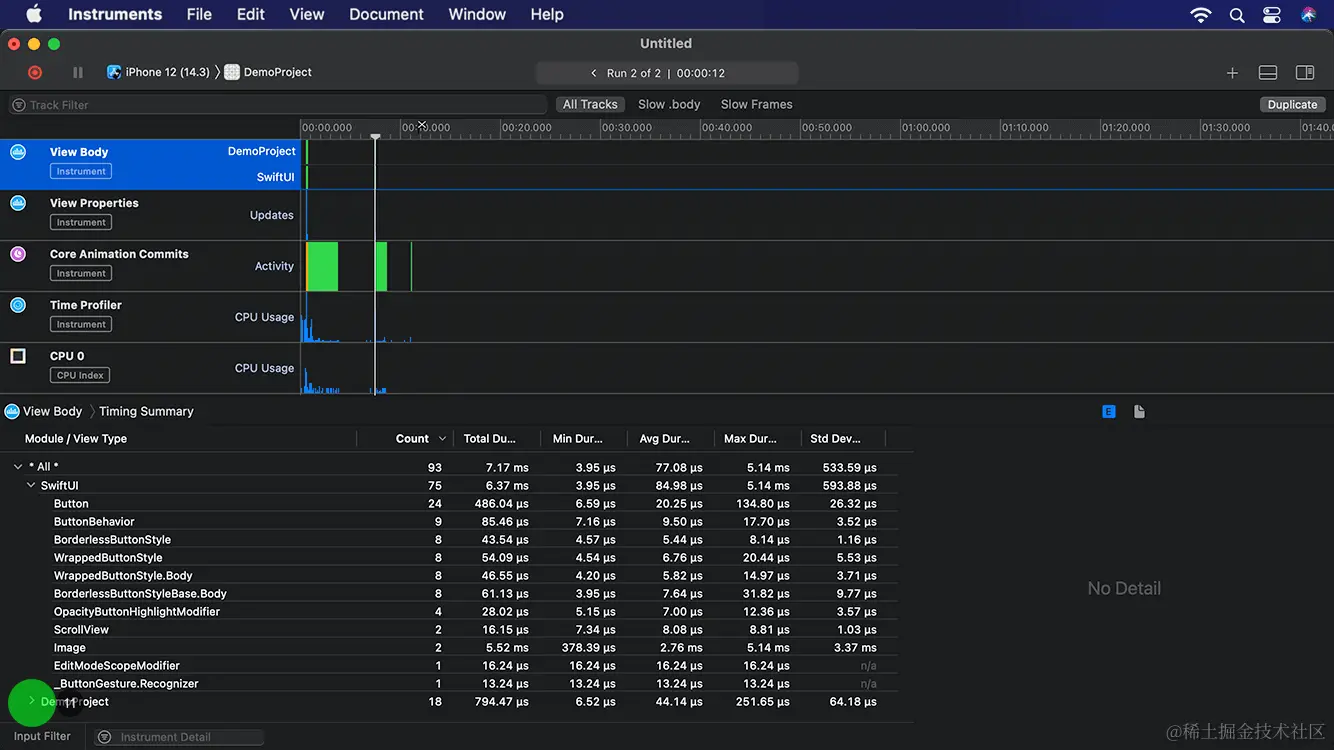This screenshot has height=750, width=1334.
Task: Open the File menu
Action: [x=199, y=14]
